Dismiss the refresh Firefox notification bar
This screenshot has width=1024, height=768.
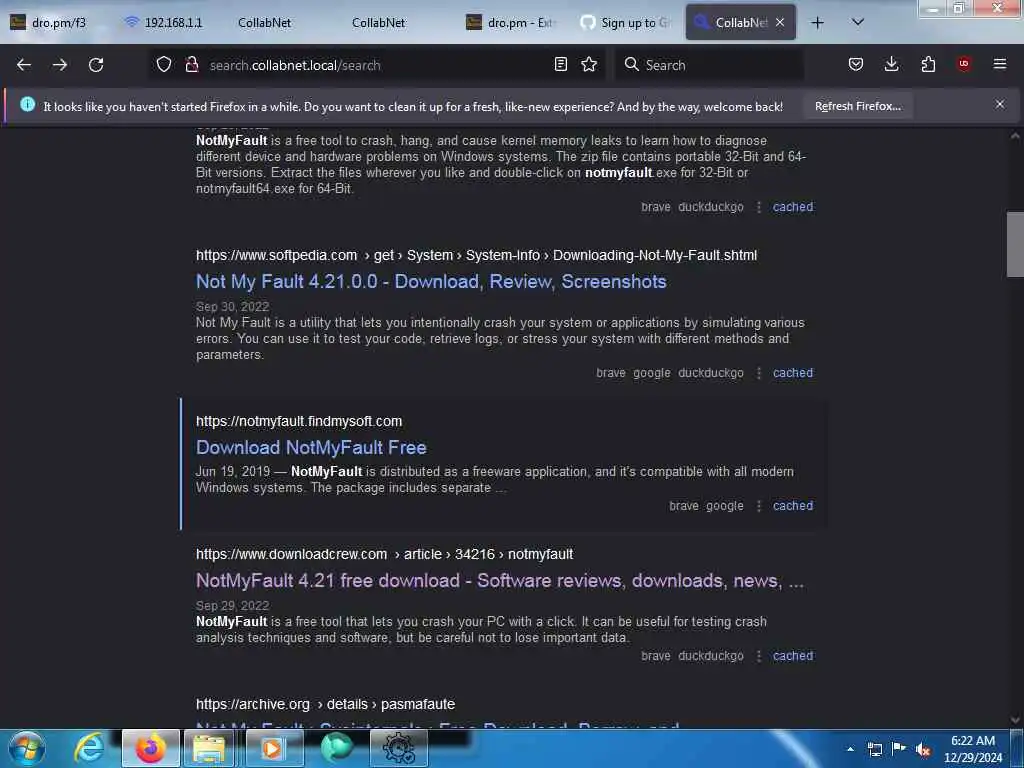pyautogui.click(x=1000, y=104)
